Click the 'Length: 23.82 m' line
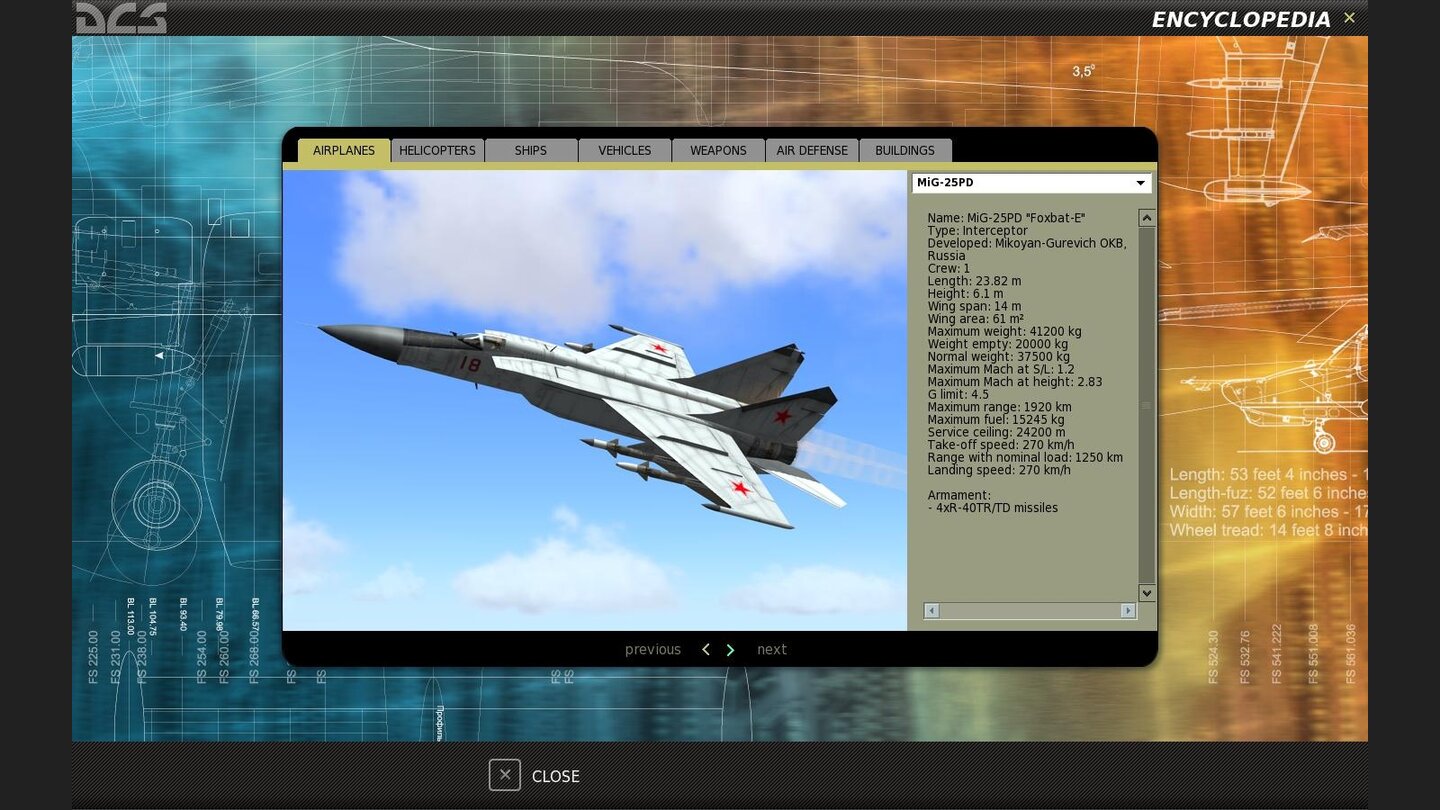 click(x=974, y=281)
